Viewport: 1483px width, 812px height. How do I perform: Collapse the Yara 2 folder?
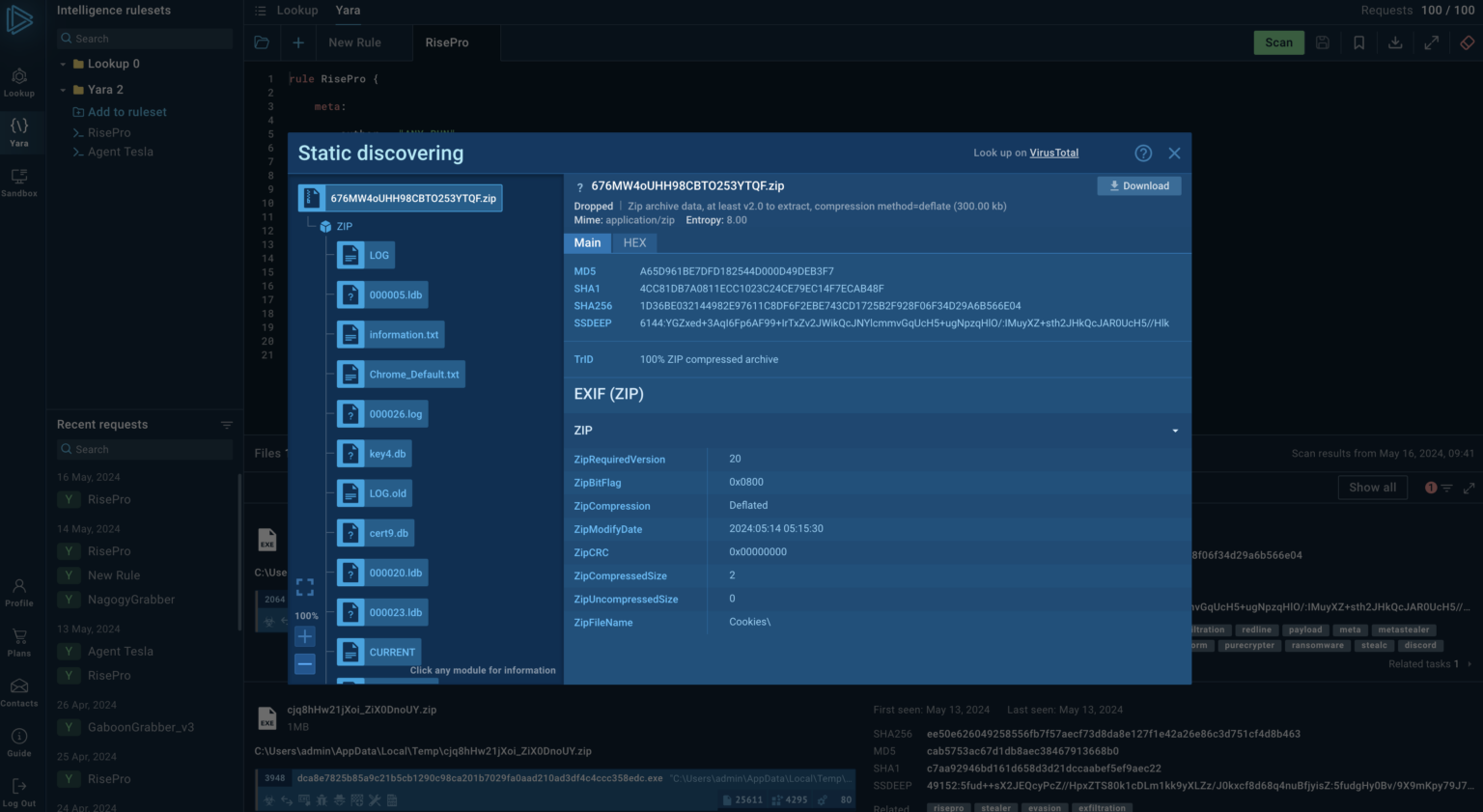click(63, 89)
